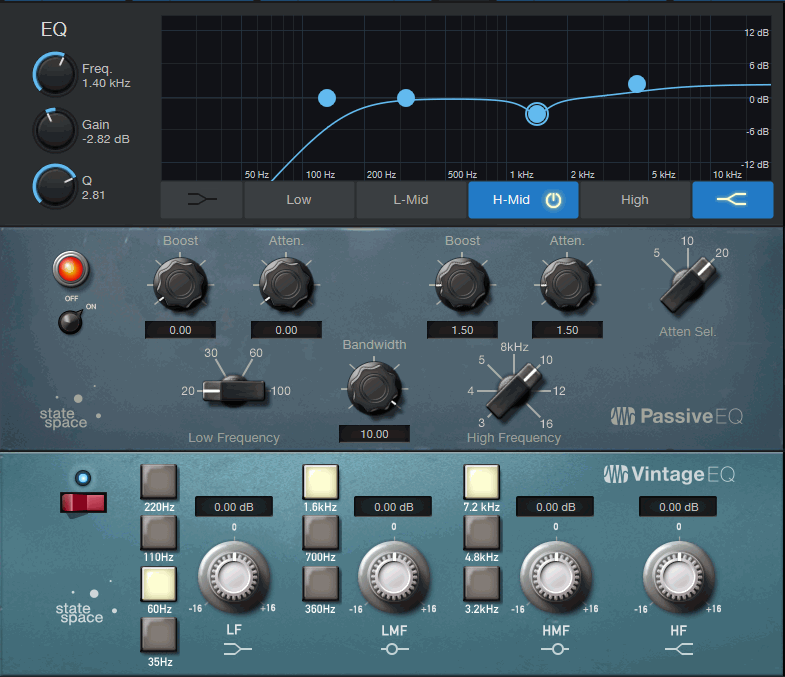The height and width of the screenshot is (677, 785).
Task: Click the EQ Q knob
Action: 54,186
